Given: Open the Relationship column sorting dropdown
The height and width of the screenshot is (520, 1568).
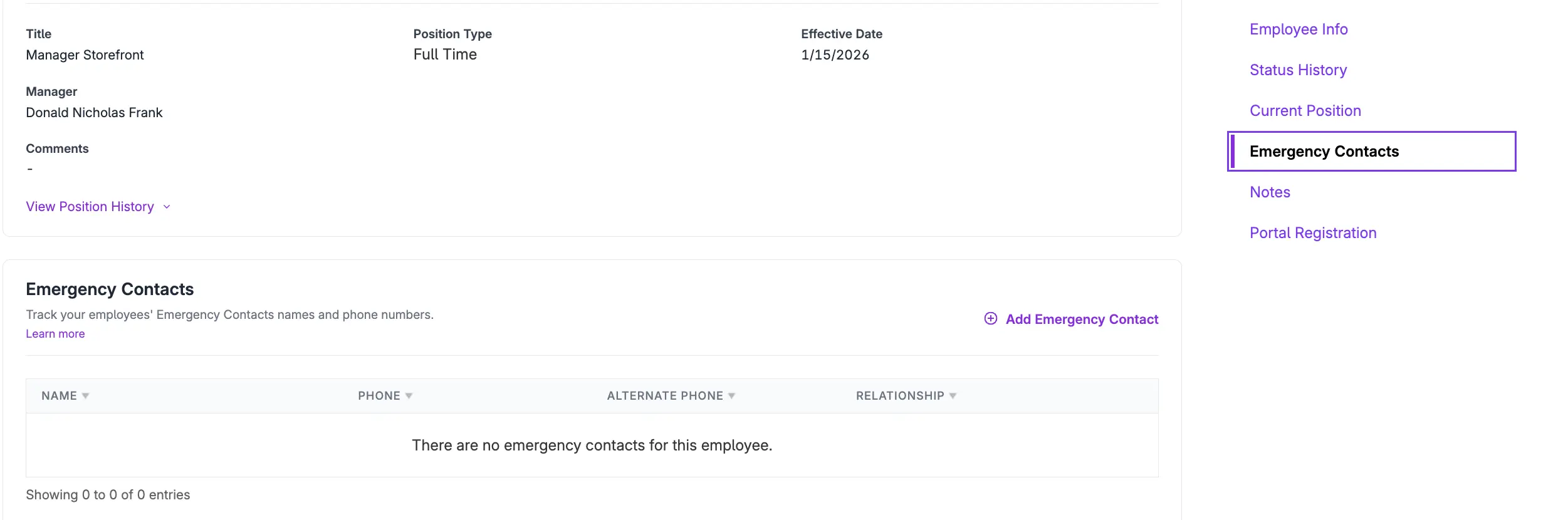Looking at the screenshot, I should (953, 395).
